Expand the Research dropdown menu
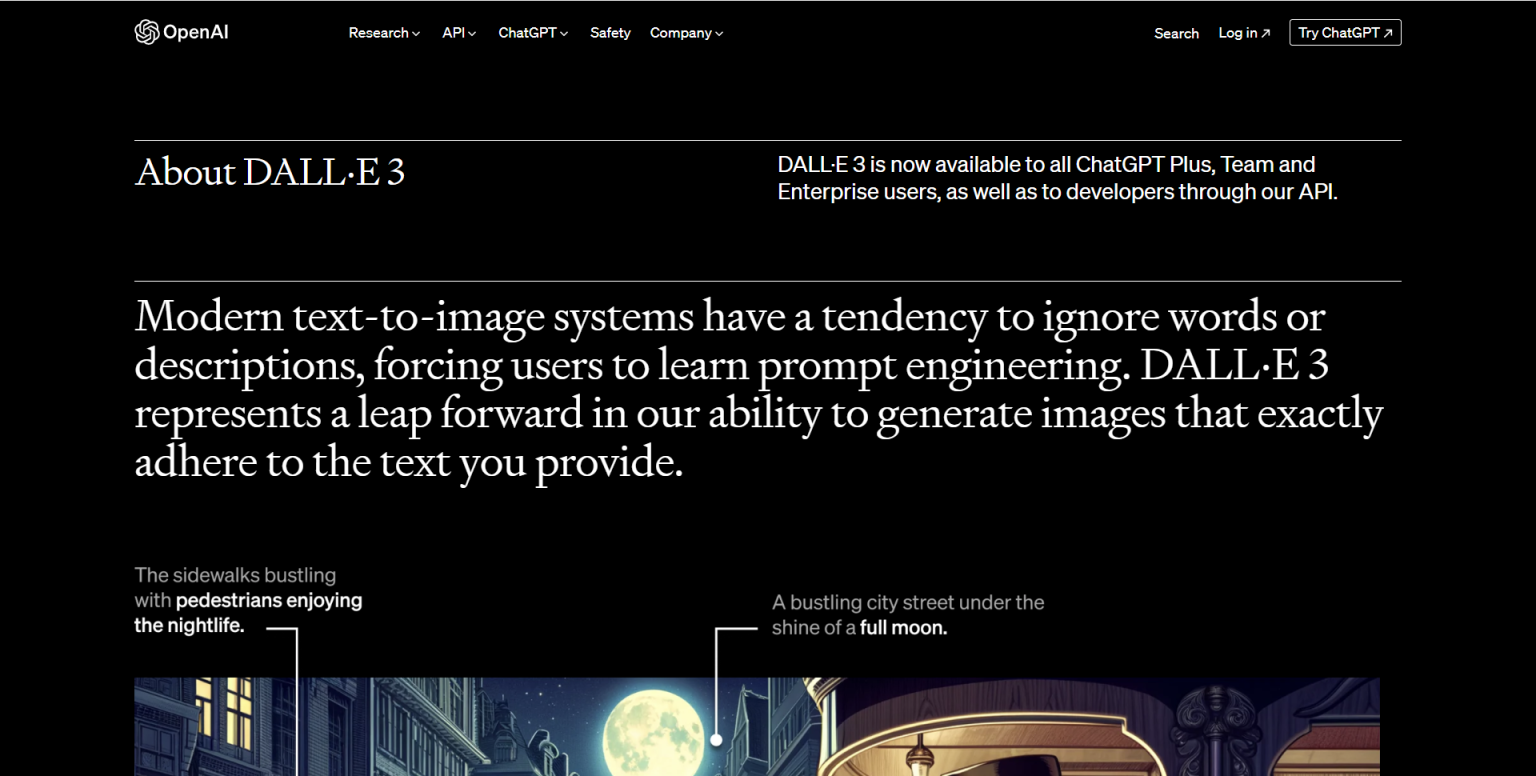The image size is (1536, 776). (384, 33)
